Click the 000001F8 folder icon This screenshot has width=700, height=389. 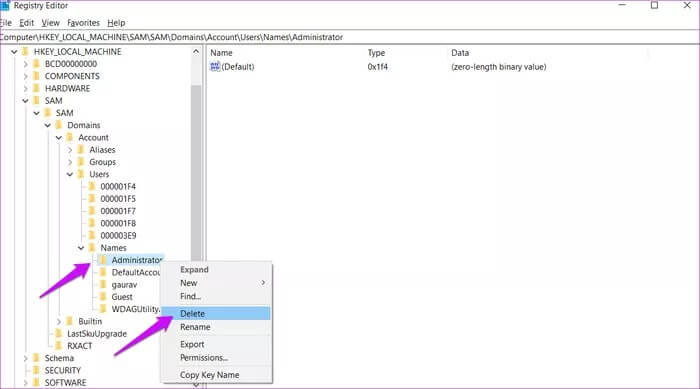click(x=92, y=223)
